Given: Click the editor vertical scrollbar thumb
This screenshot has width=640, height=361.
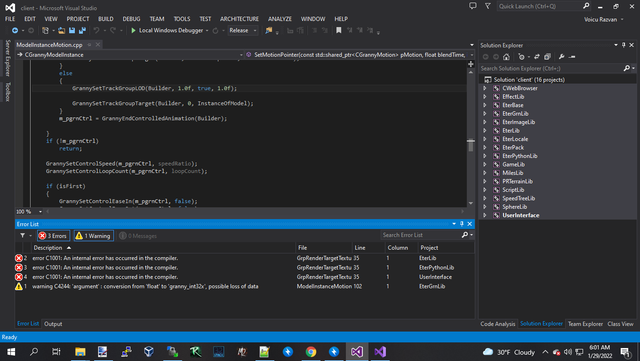Looking at the screenshot, I should pos(471,145).
